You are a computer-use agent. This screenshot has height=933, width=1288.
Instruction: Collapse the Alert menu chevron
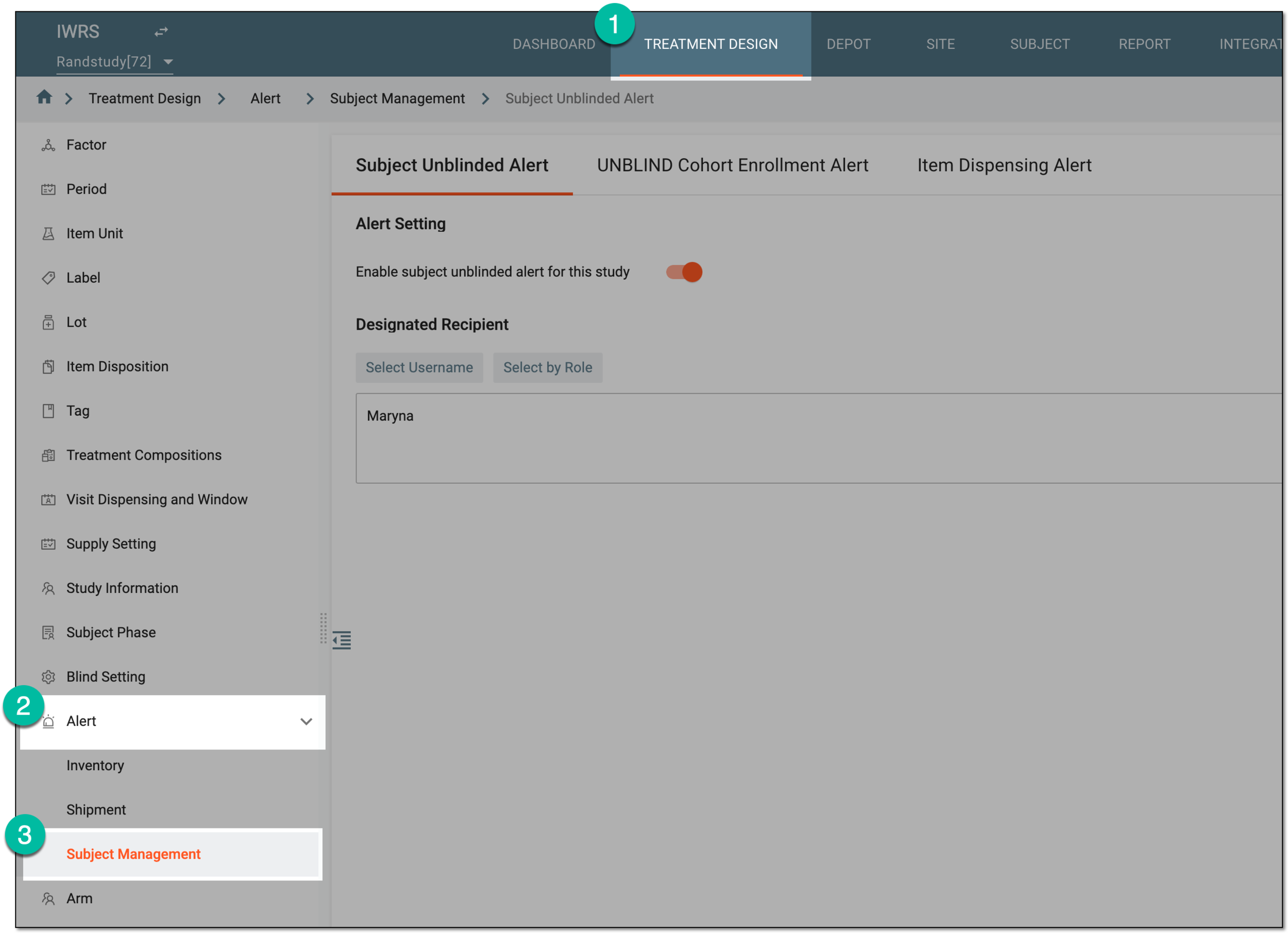(x=307, y=722)
